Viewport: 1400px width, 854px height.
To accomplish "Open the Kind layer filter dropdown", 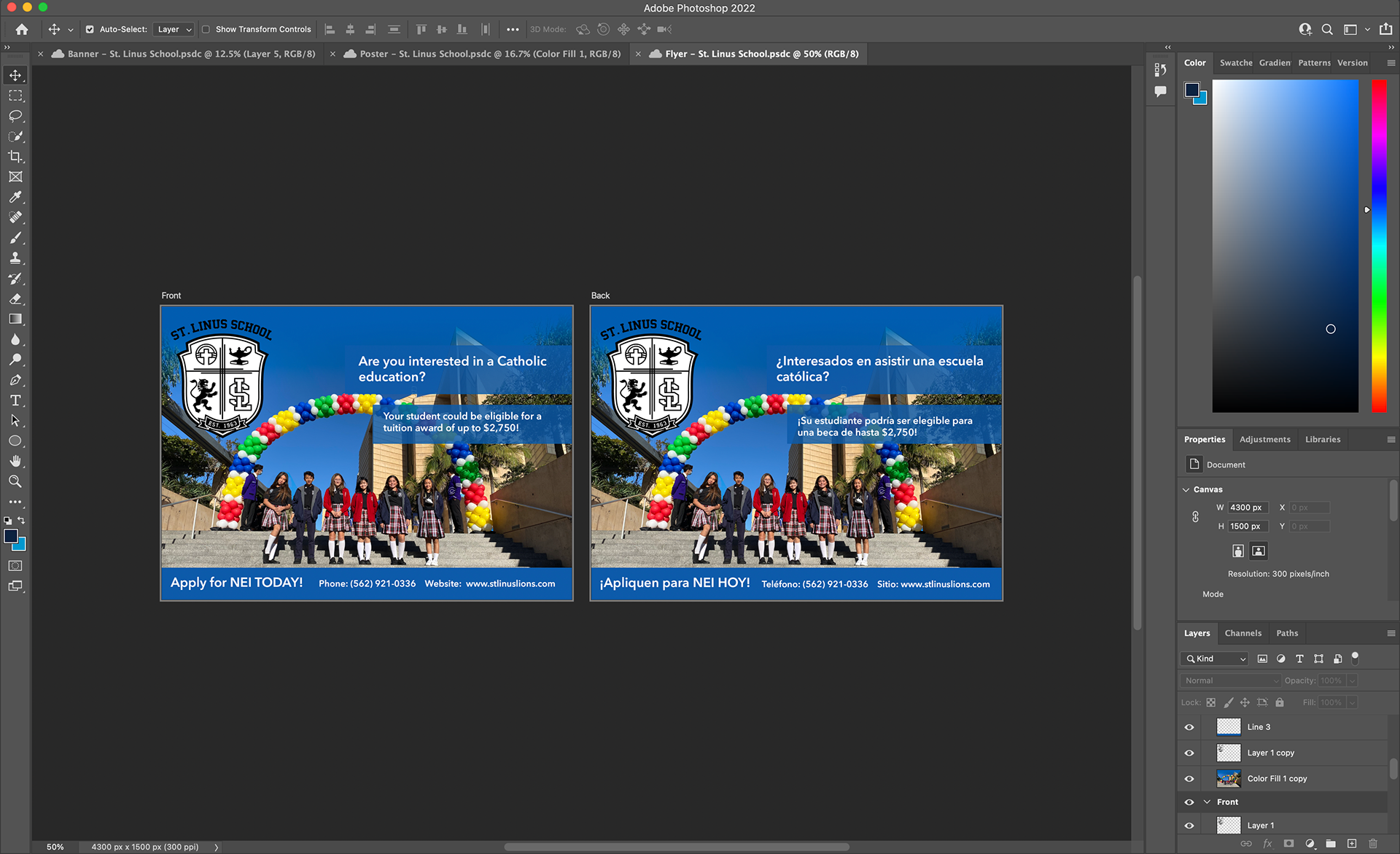I will [1214, 659].
